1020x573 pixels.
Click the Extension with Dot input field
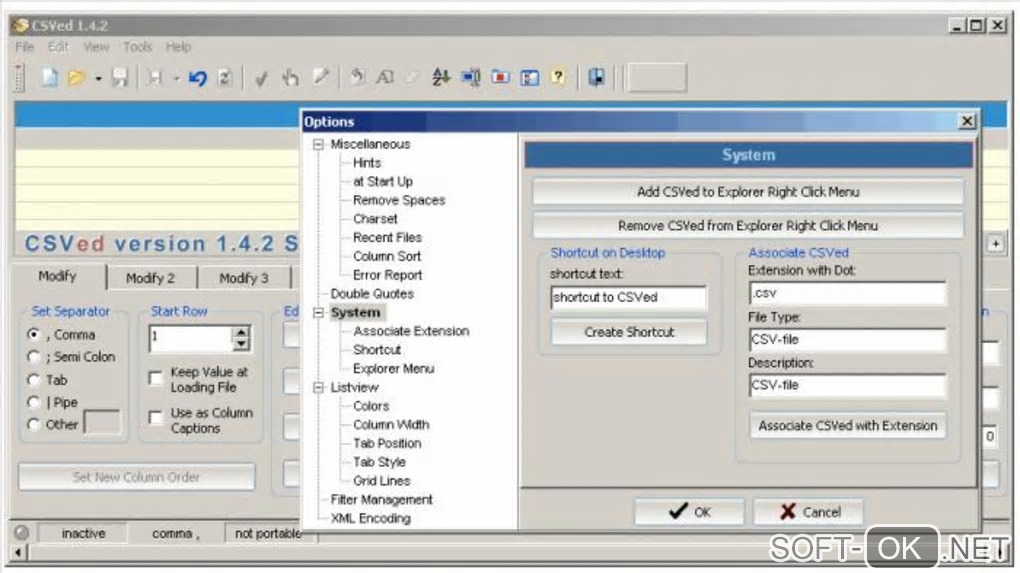coord(848,293)
